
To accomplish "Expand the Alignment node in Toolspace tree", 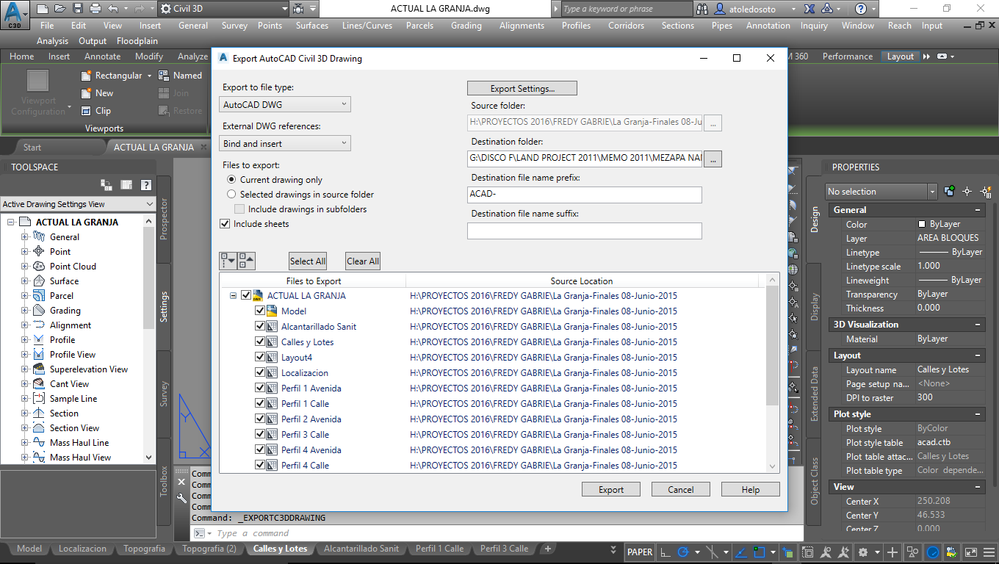I will [25, 325].
